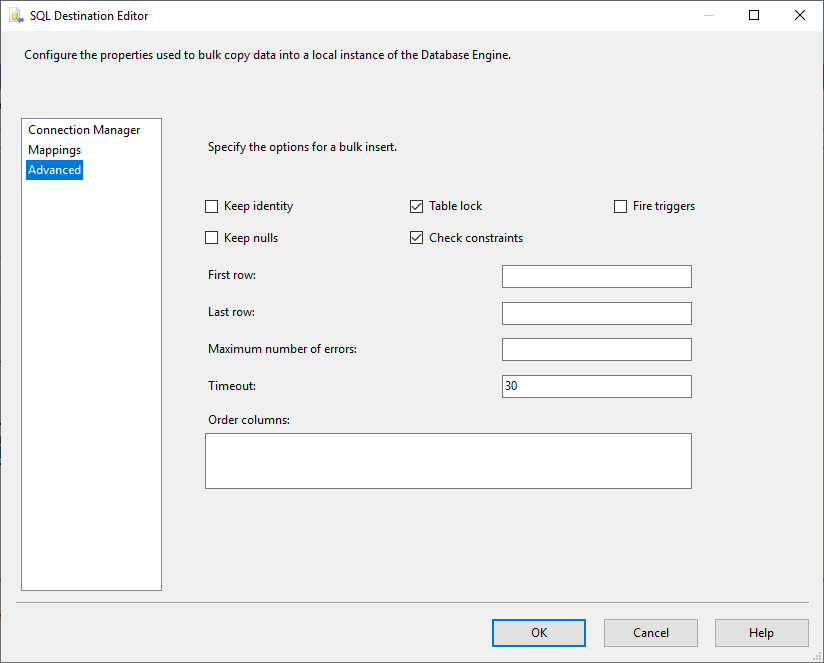Enable the Keep nulls checkbox

click(x=211, y=238)
